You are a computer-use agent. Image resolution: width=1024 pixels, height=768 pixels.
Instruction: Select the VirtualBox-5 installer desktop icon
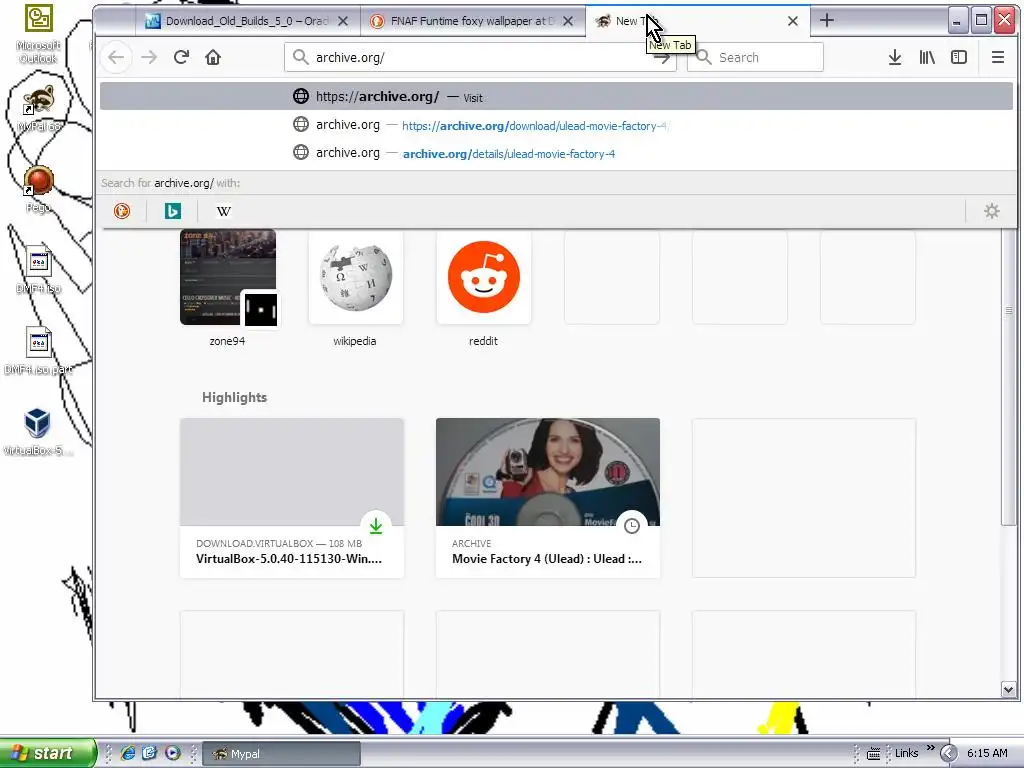coord(38,432)
